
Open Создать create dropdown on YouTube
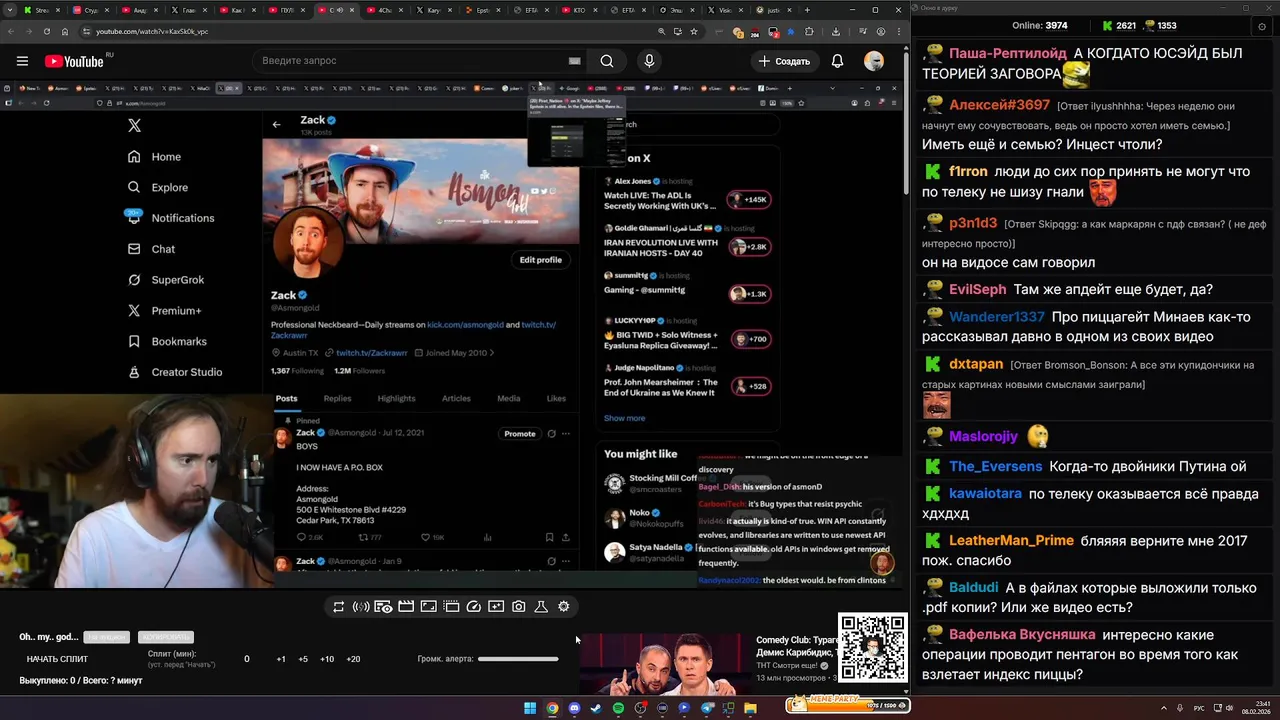point(783,61)
